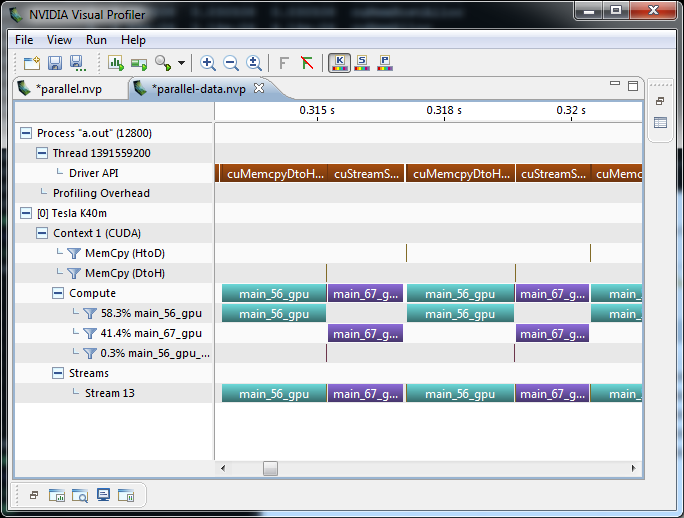
Task: Toggle color by stream (S) mode
Action: pyautogui.click(x=362, y=63)
